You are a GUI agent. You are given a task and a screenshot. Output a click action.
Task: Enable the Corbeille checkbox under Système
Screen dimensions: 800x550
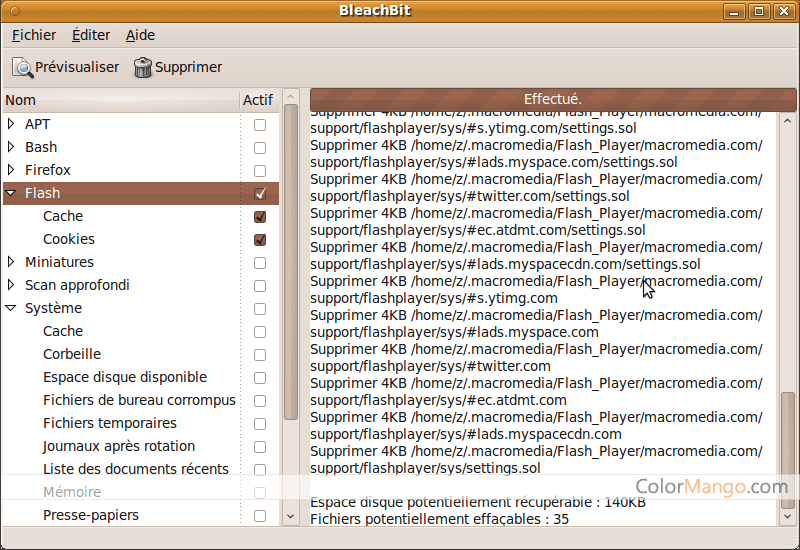(260, 355)
